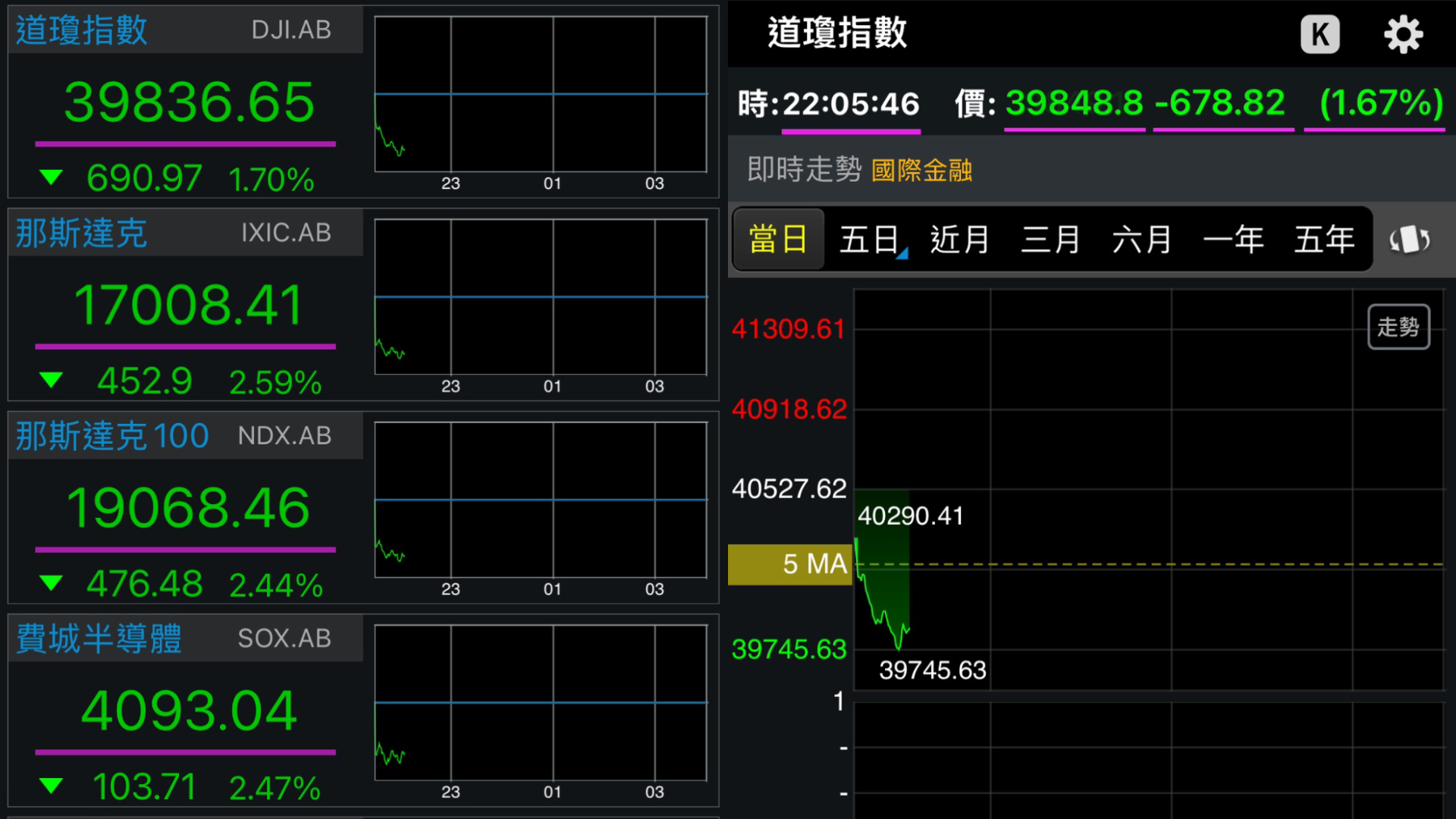Click the down arrow beside 452.9
The image size is (1456, 819).
tap(51, 380)
